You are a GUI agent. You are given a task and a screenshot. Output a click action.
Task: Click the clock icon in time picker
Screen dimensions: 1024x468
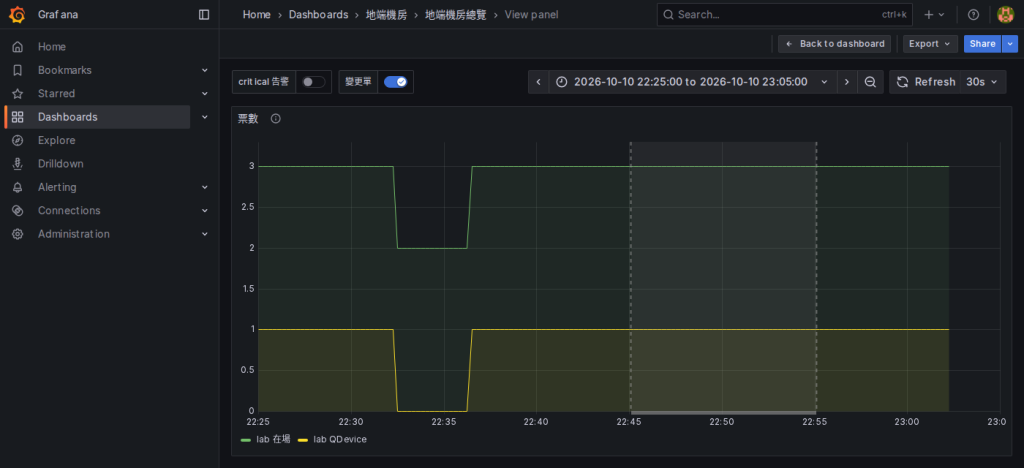(x=561, y=82)
